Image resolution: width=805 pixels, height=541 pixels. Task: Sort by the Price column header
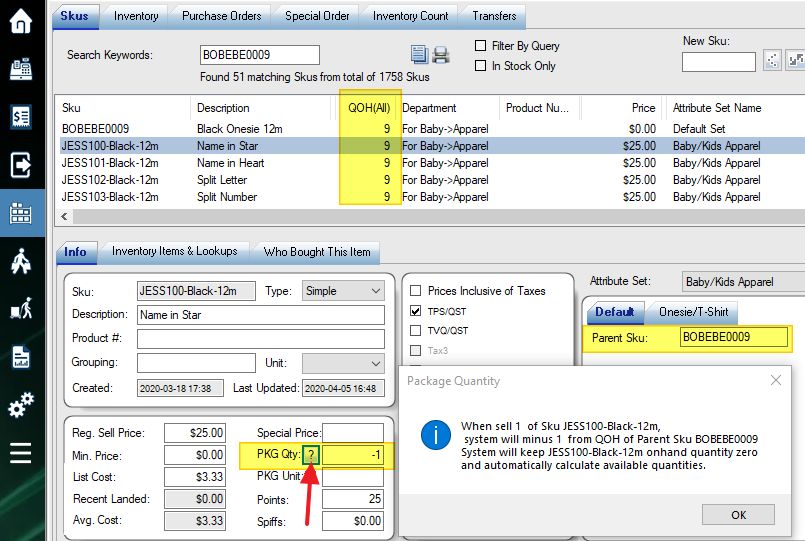point(621,108)
